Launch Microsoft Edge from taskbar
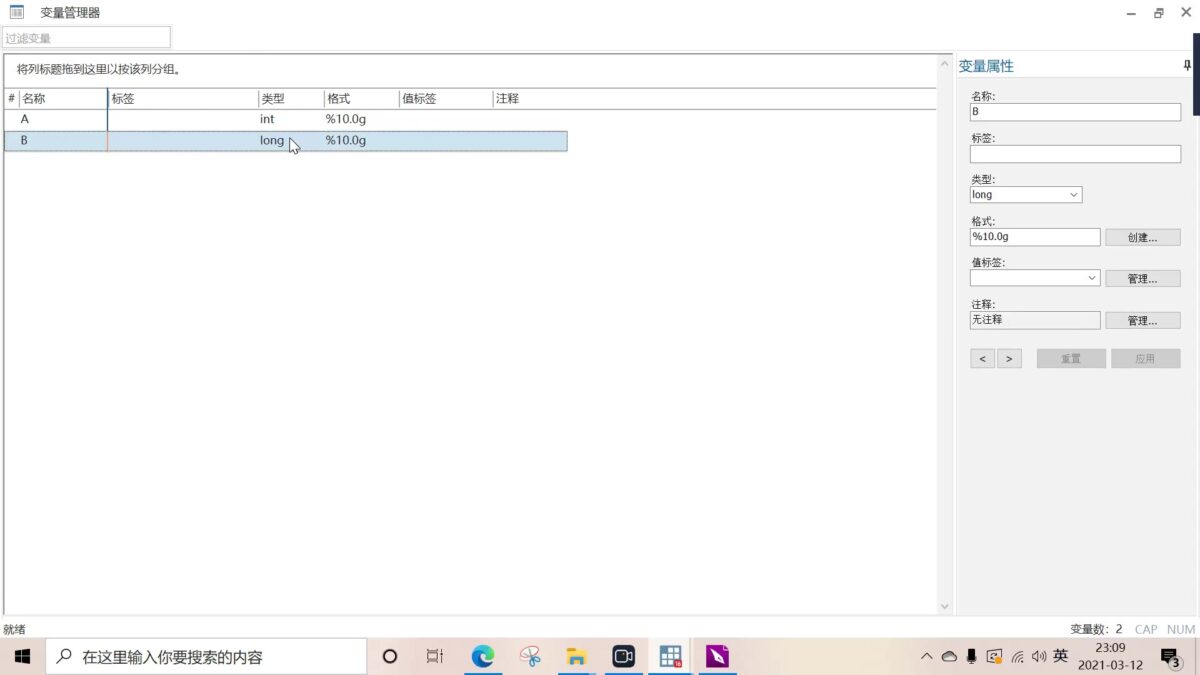The height and width of the screenshot is (675, 1200). 483,656
